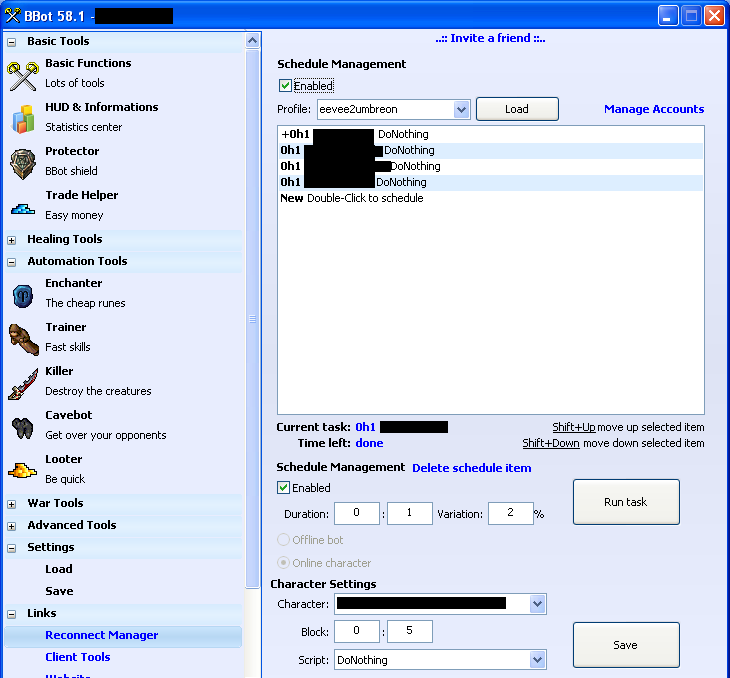
Task: Click the Enchanter rune icon
Action: (23, 294)
